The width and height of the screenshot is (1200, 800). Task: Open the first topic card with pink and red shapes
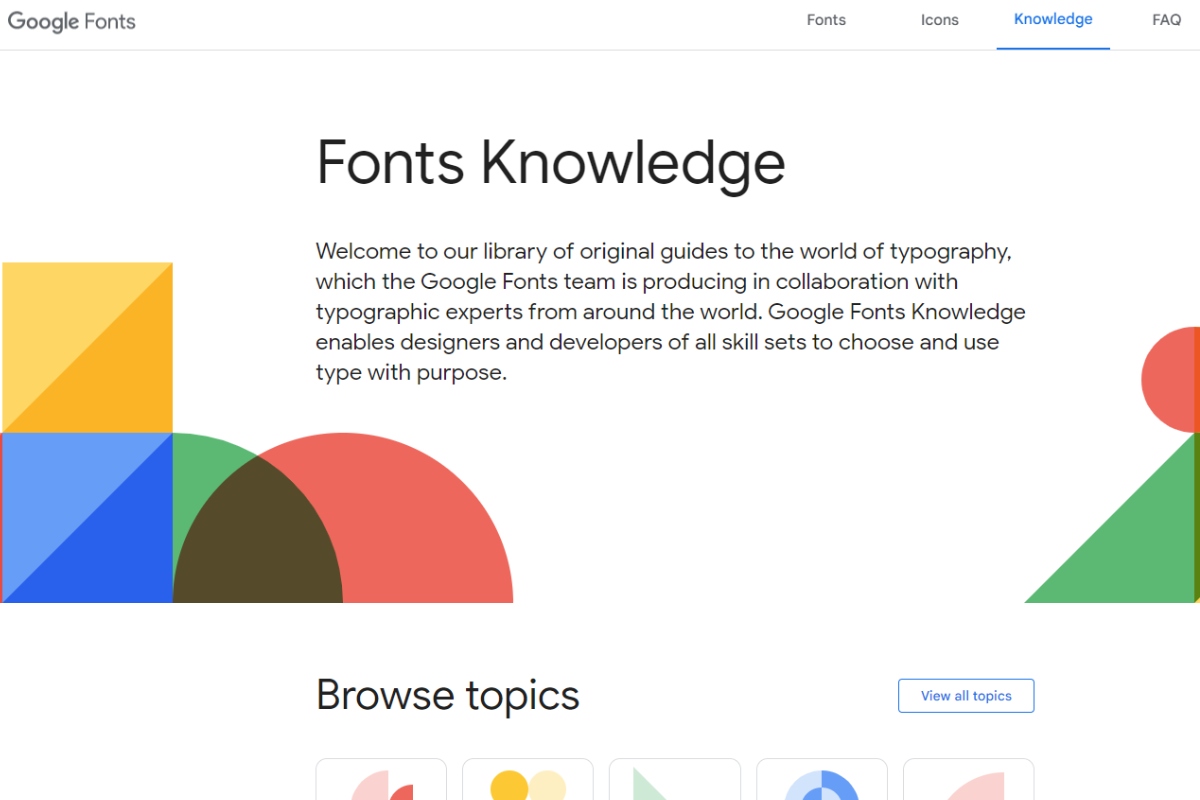tap(381, 780)
